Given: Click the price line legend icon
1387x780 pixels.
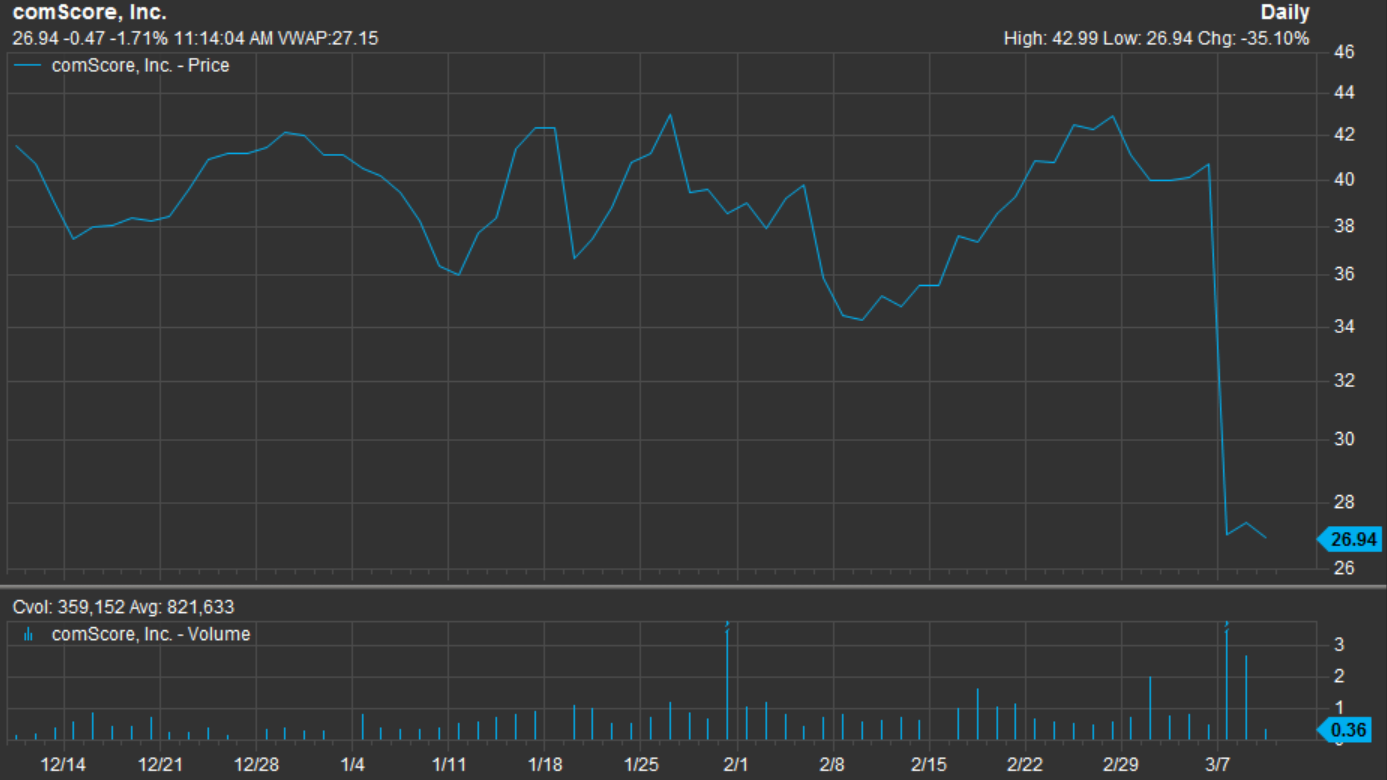Looking at the screenshot, I should 27,66.
